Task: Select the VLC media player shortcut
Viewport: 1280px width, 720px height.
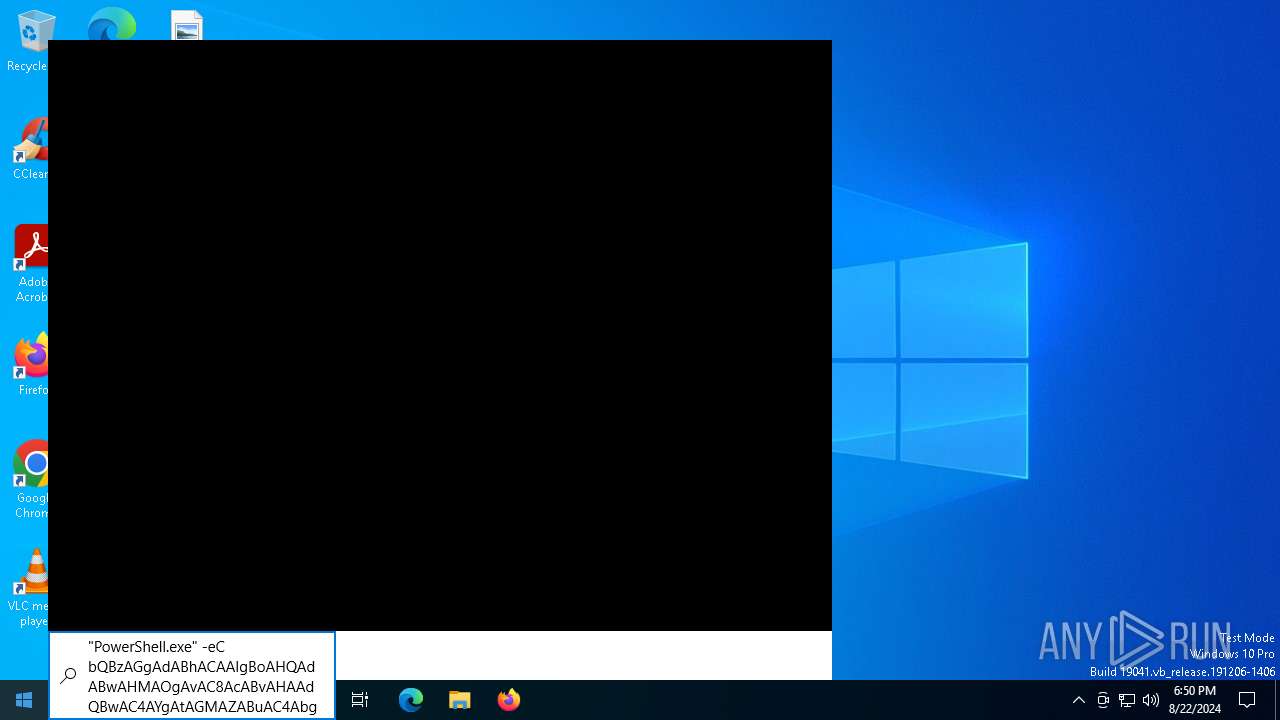Action: coord(29,588)
